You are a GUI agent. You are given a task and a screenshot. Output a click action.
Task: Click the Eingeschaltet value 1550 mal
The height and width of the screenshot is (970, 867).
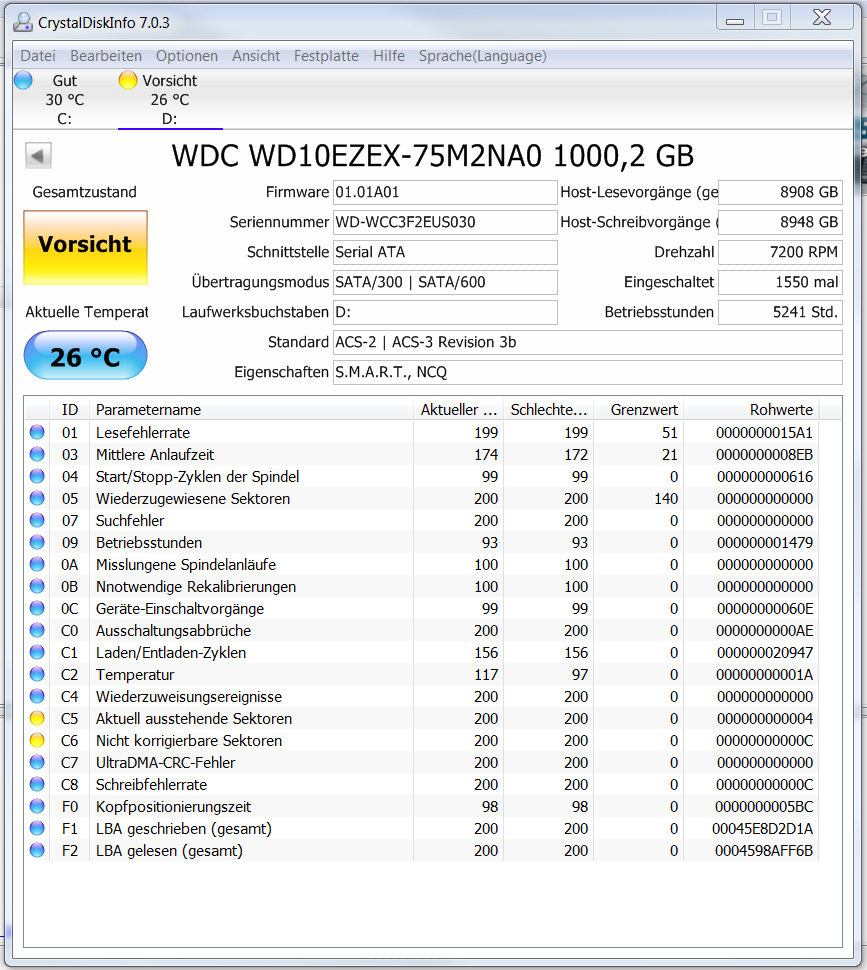click(780, 282)
